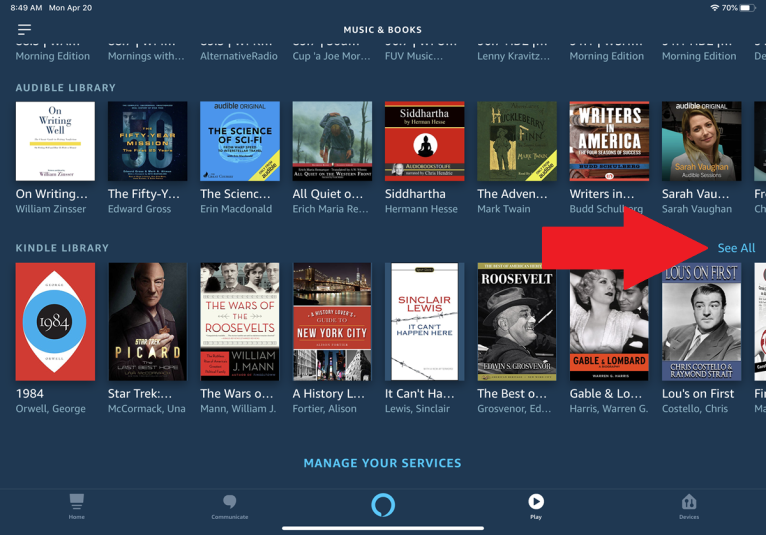This screenshot has width=766, height=535.
Task: Select Lou's on First book cover
Action: [x=702, y=322]
